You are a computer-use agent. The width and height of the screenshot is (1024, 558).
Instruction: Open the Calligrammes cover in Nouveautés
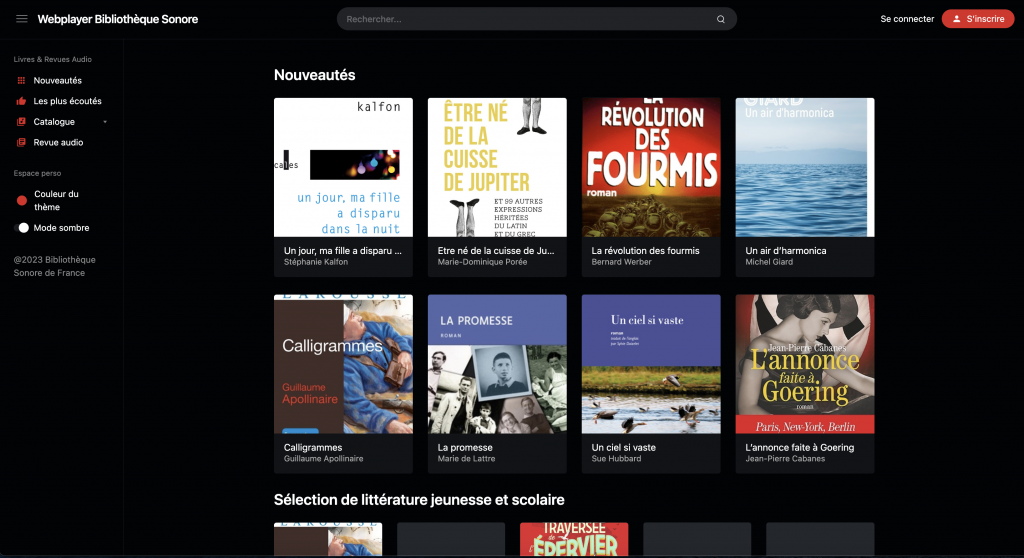coord(344,364)
